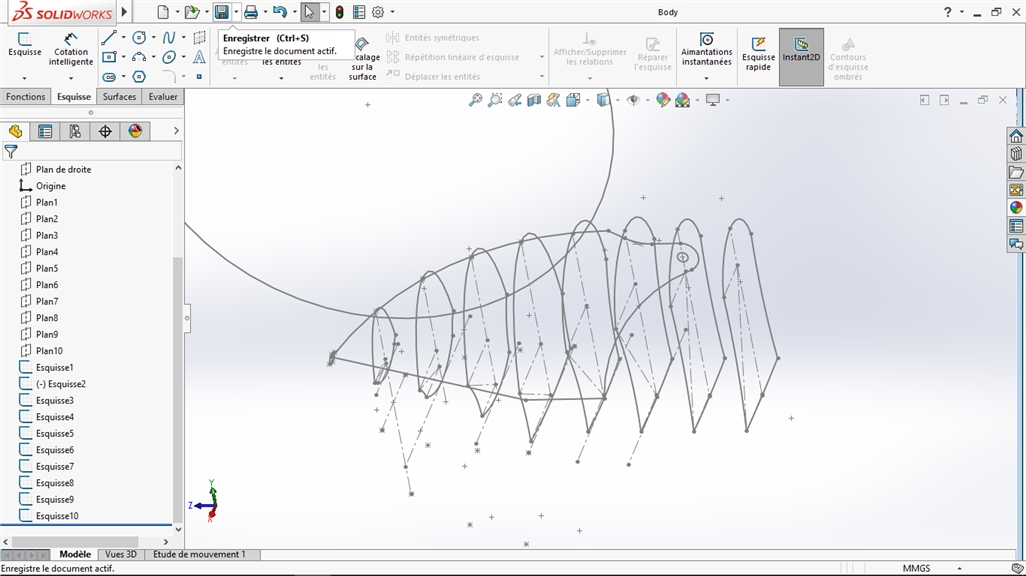Open the PropertyManager tab icon

point(45,132)
